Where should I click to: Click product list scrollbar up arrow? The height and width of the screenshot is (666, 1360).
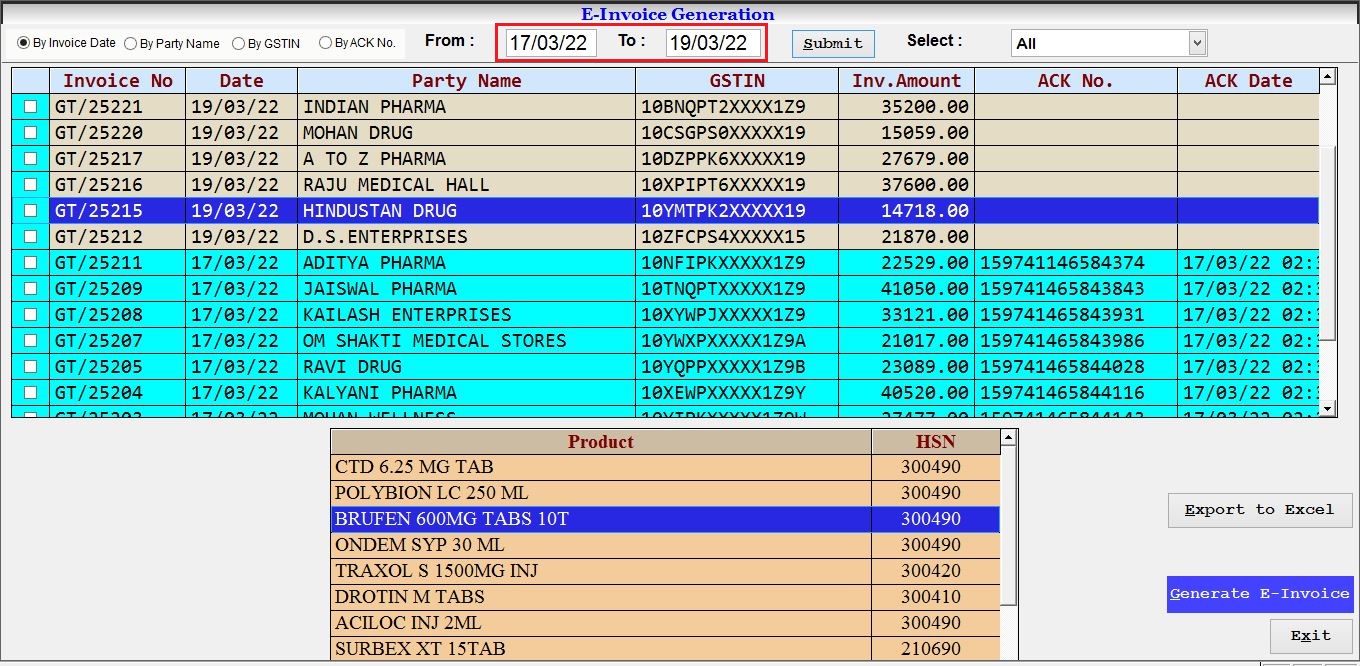(x=1009, y=437)
